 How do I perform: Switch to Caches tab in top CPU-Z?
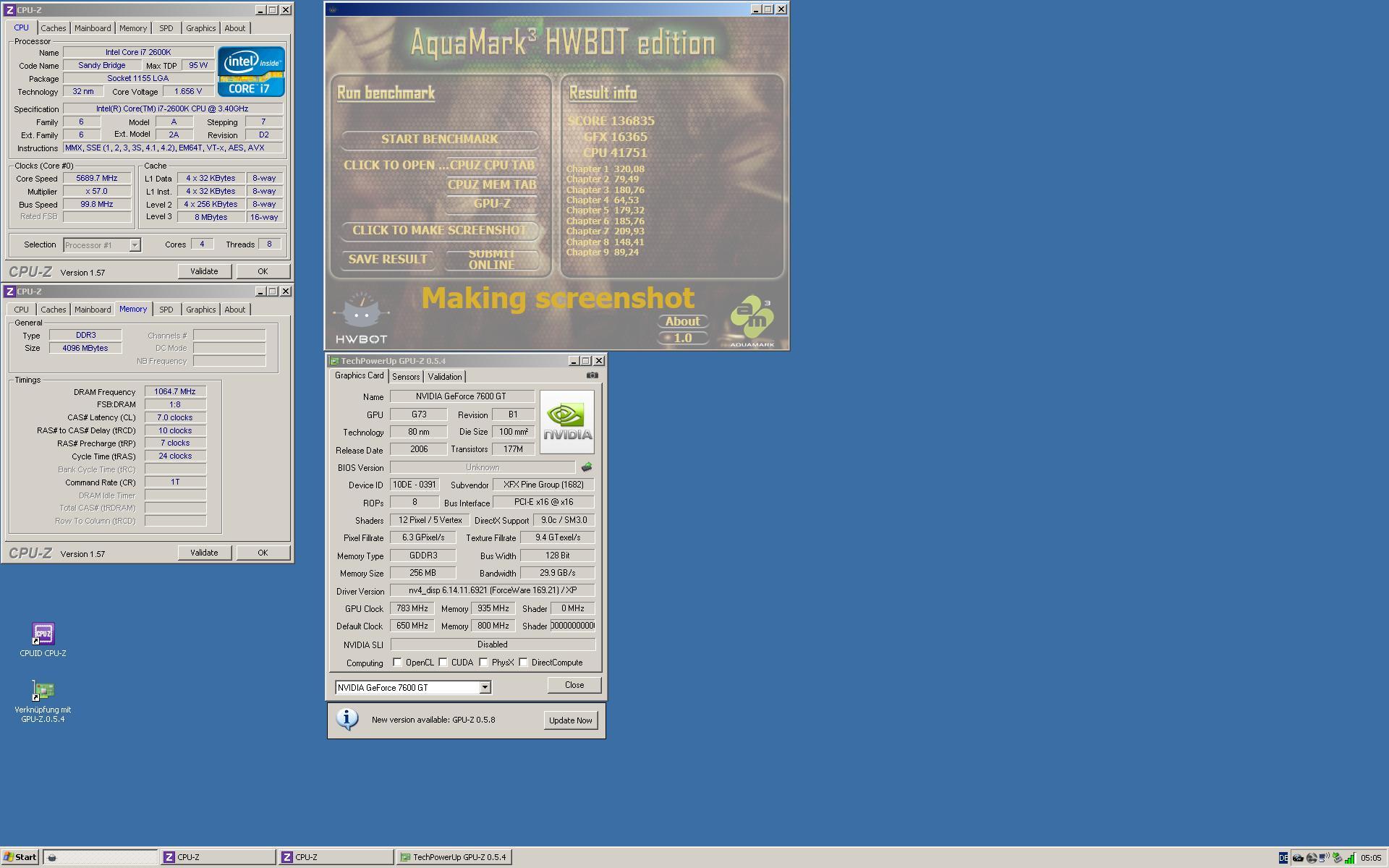[54, 28]
